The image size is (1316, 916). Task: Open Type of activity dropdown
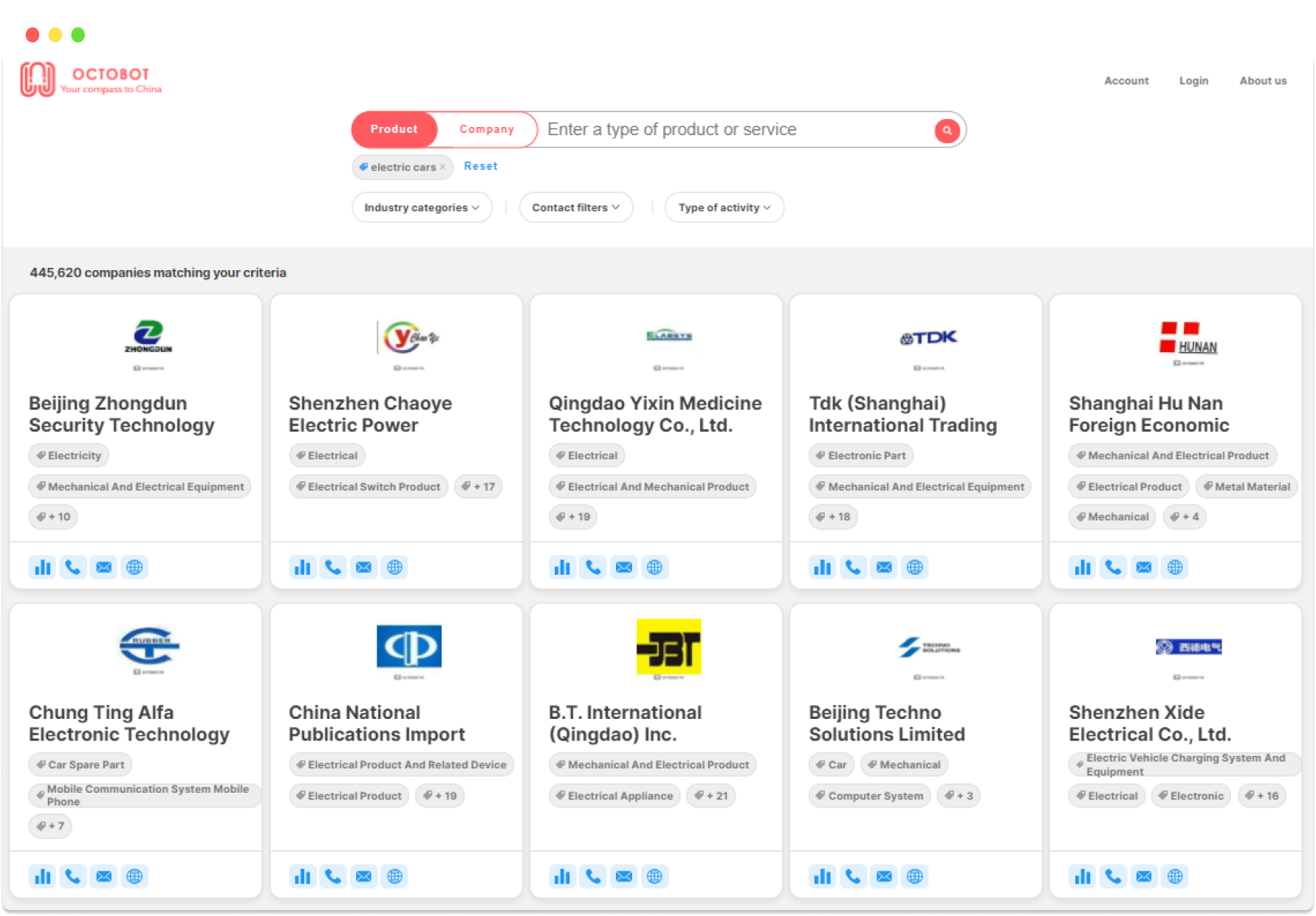click(724, 207)
